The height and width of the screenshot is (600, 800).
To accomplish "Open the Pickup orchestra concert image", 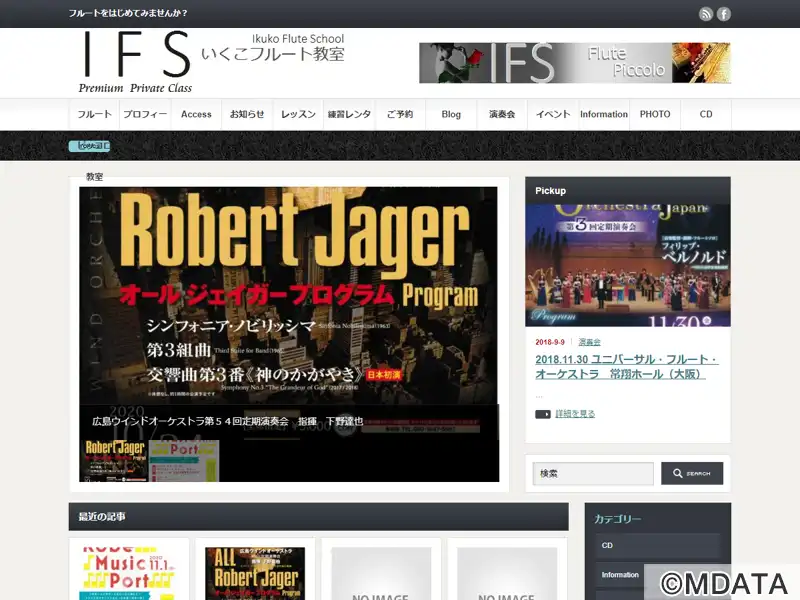I will pos(628,265).
